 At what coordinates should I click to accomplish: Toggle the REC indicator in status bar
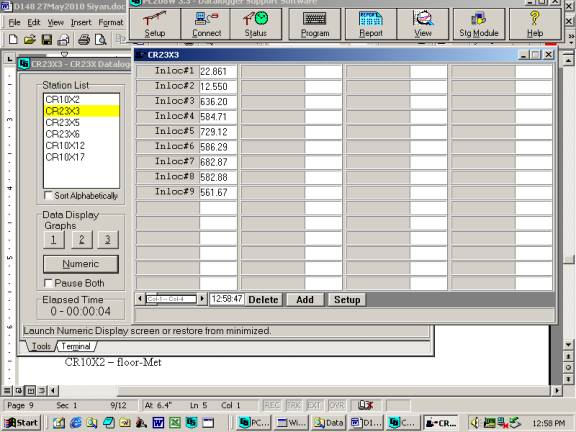coord(272,405)
